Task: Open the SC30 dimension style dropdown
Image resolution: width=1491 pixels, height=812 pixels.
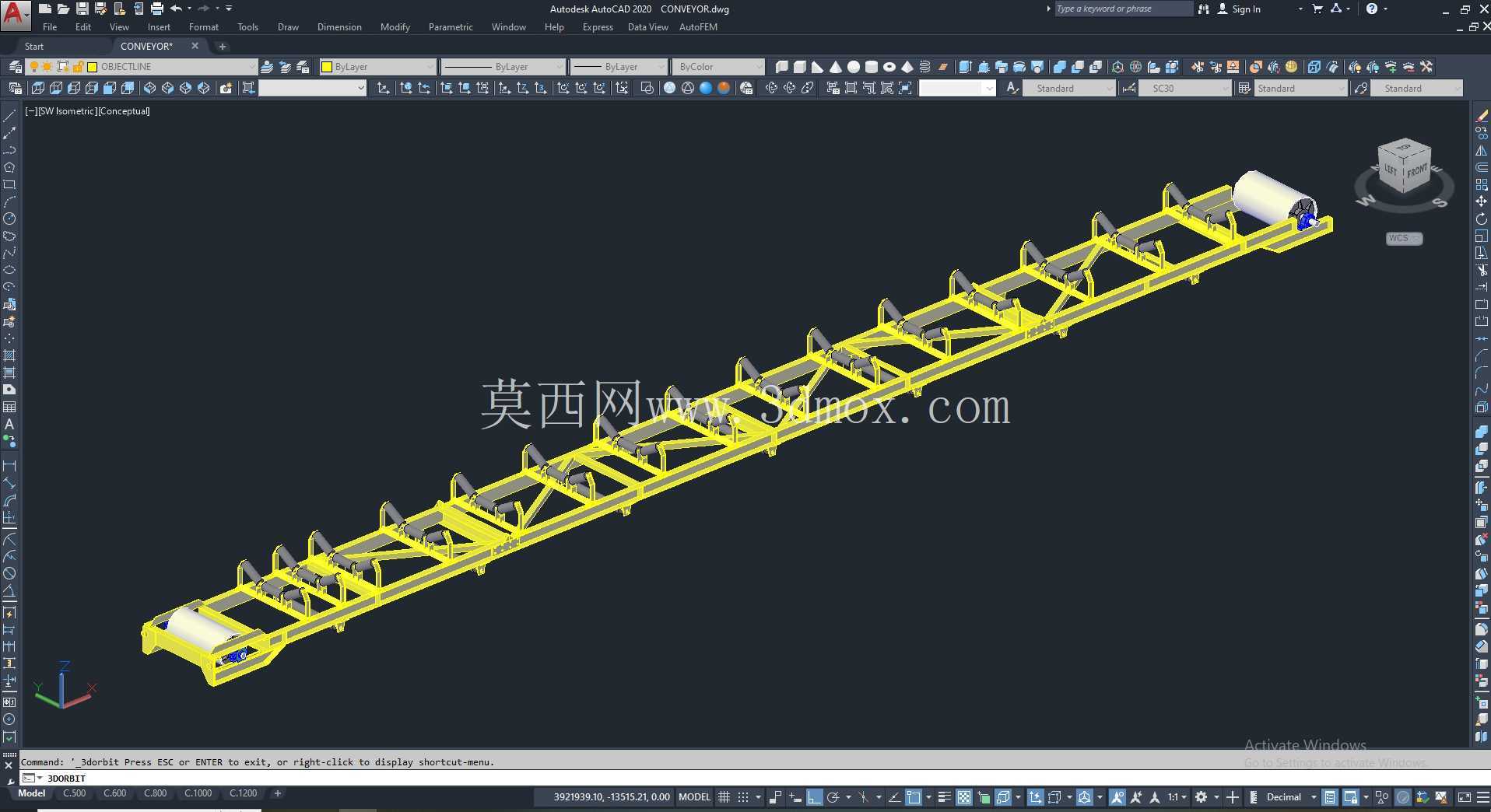Action: click(x=1185, y=88)
